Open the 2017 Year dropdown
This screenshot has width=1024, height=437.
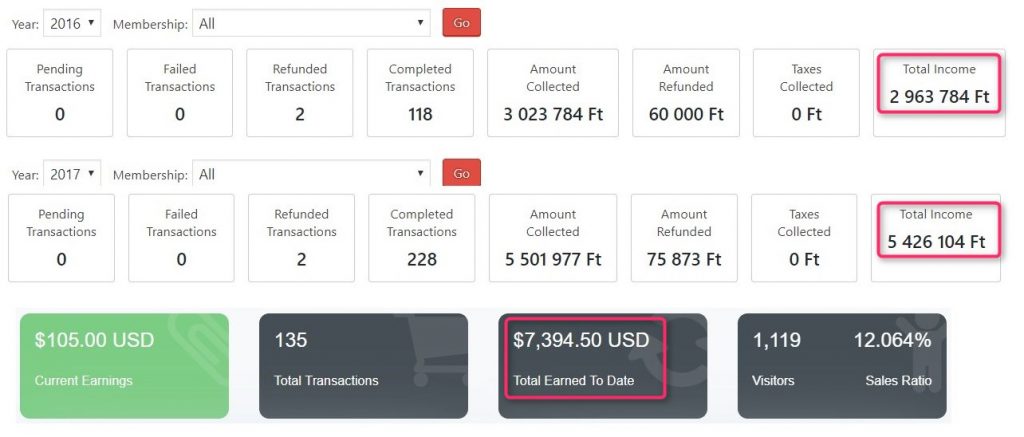pos(72,174)
